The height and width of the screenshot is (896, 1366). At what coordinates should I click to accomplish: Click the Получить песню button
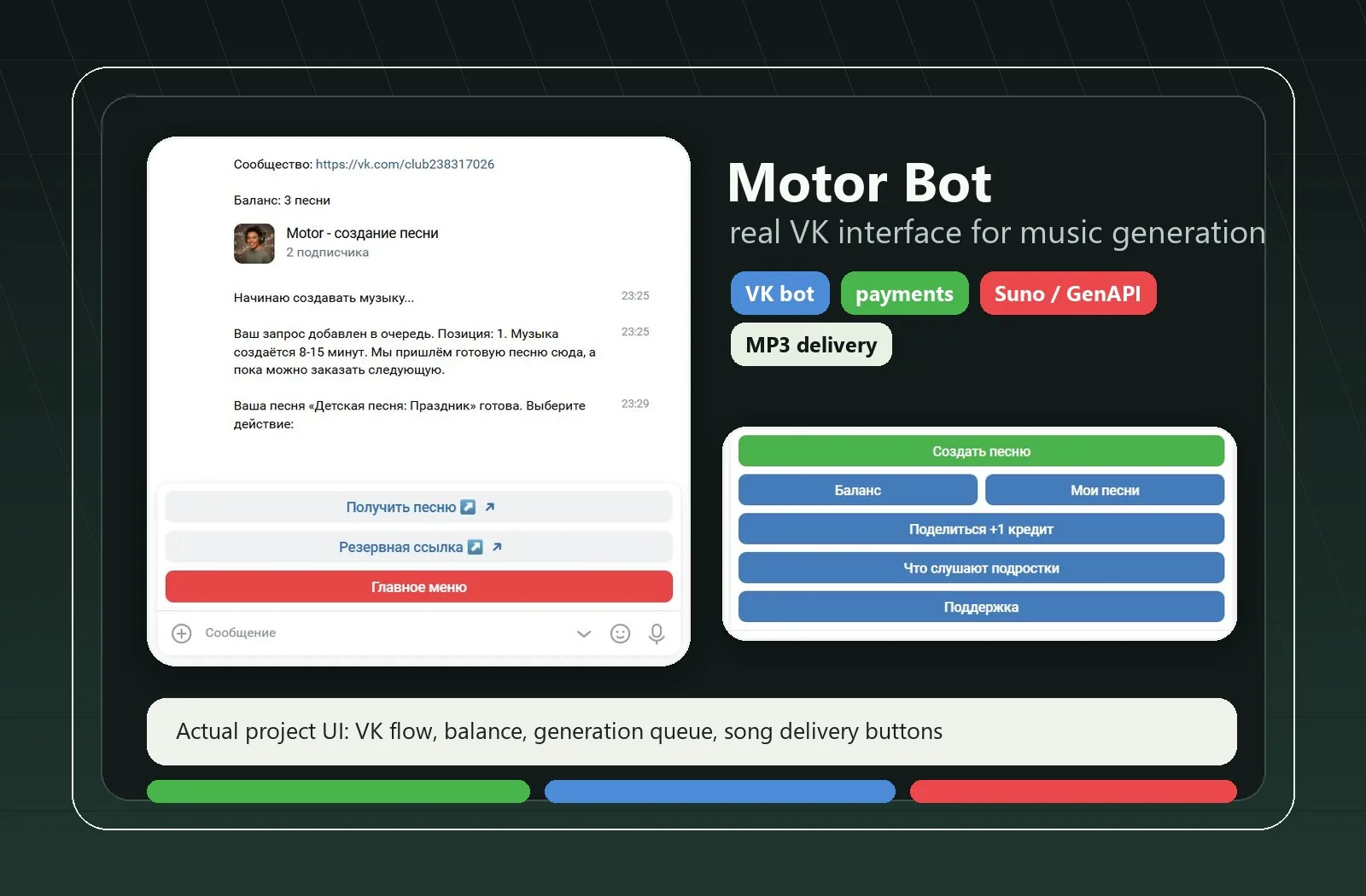(x=418, y=507)
